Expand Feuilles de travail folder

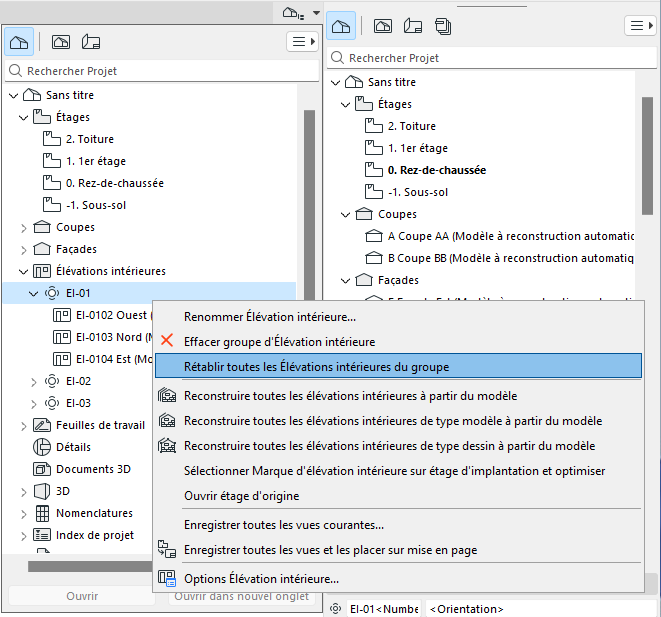coord(24,426)
